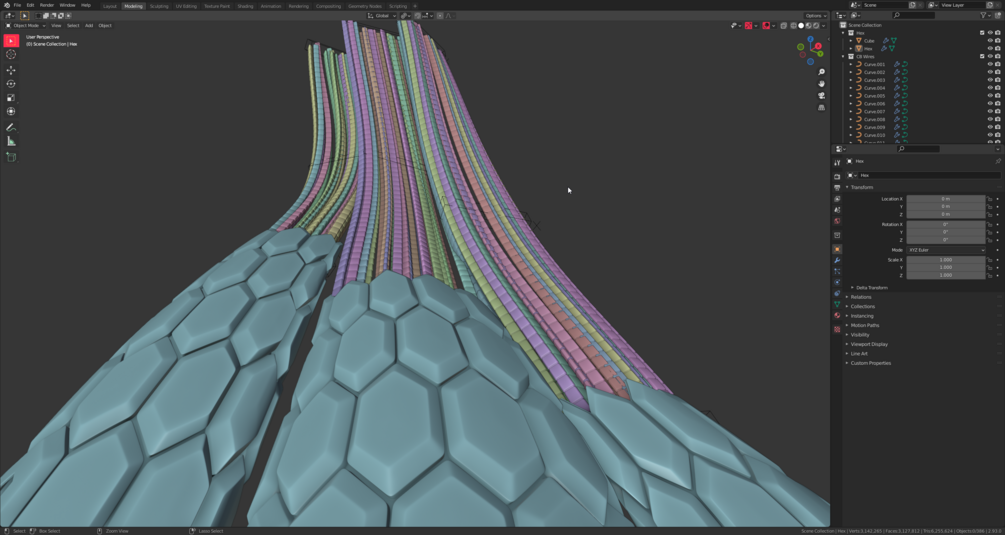Activate the Rotate tool
The width and height of the screenshot is (1005, 535).
tap(11, 84)
